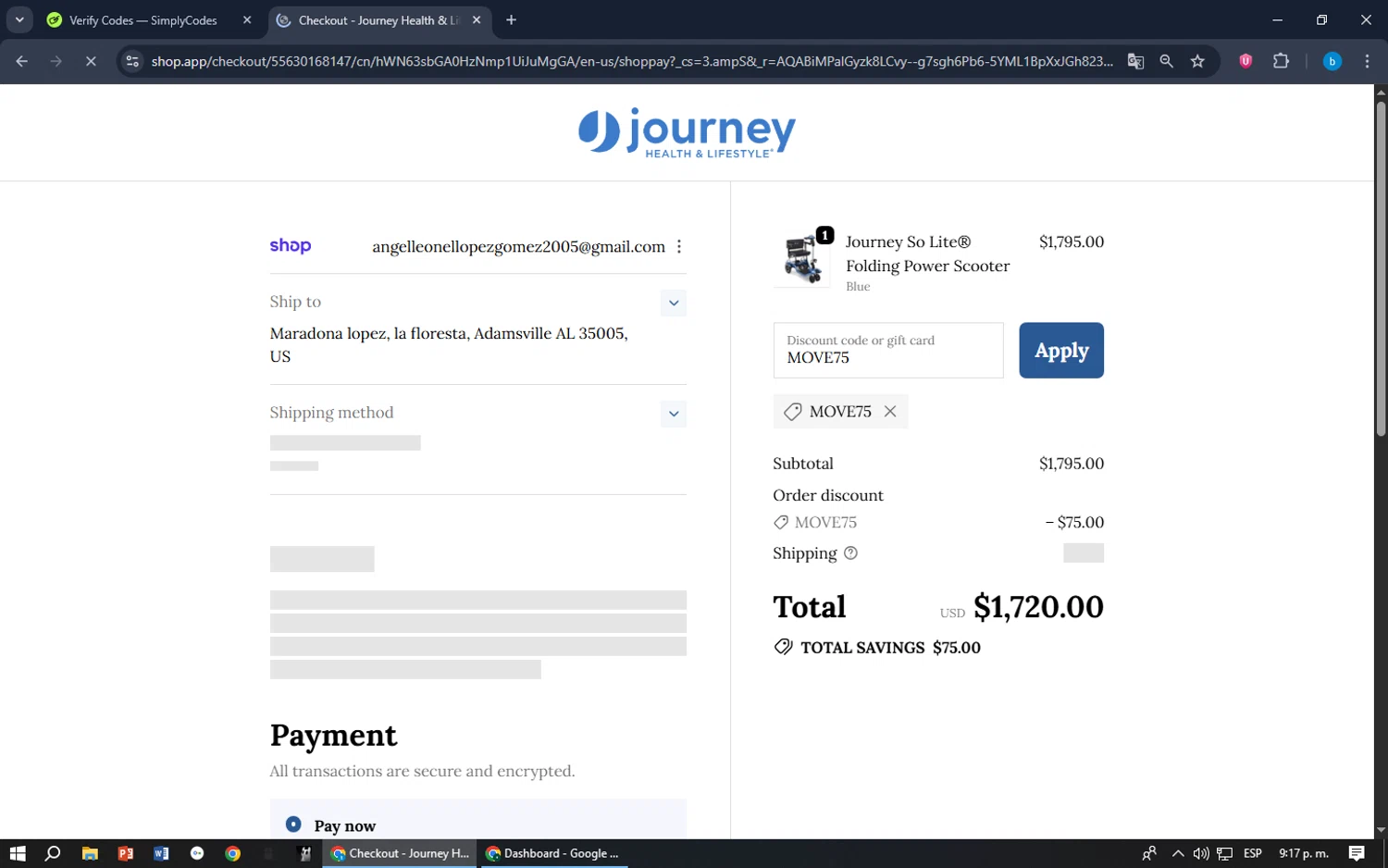
Task: Select the Checkout Journey Health browser tab
Action: point(379,20)
